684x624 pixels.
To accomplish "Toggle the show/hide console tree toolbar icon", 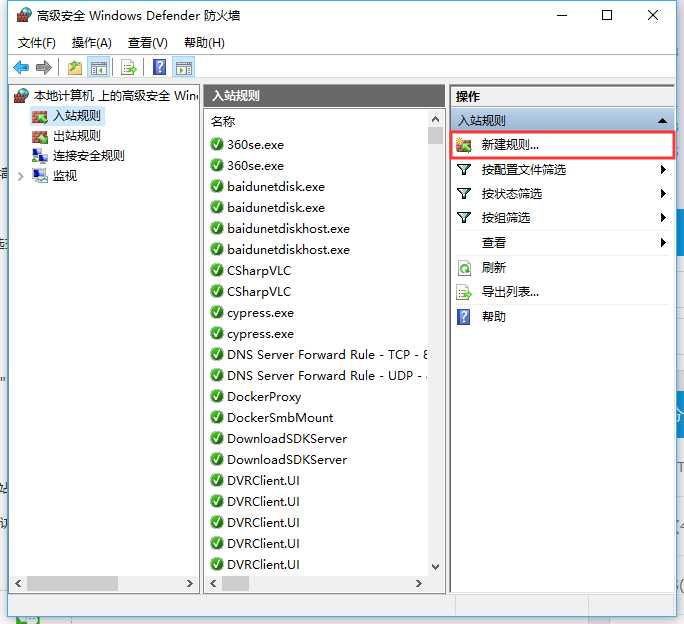I will point(99,68).
